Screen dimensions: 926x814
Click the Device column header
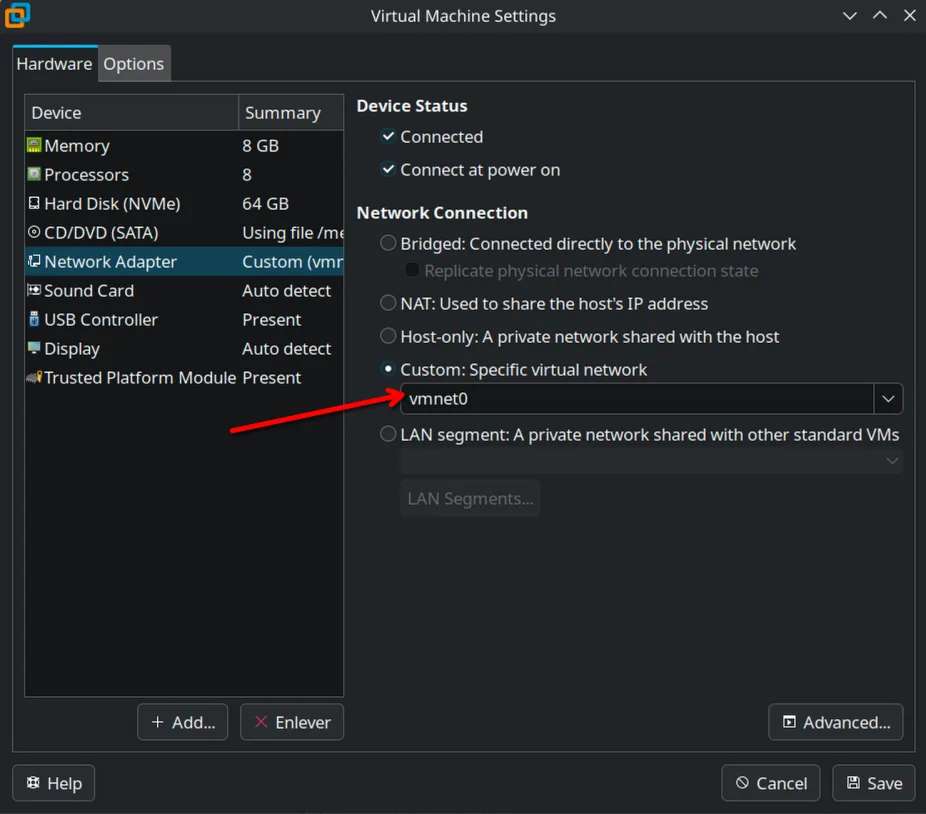tap(132, 112)
